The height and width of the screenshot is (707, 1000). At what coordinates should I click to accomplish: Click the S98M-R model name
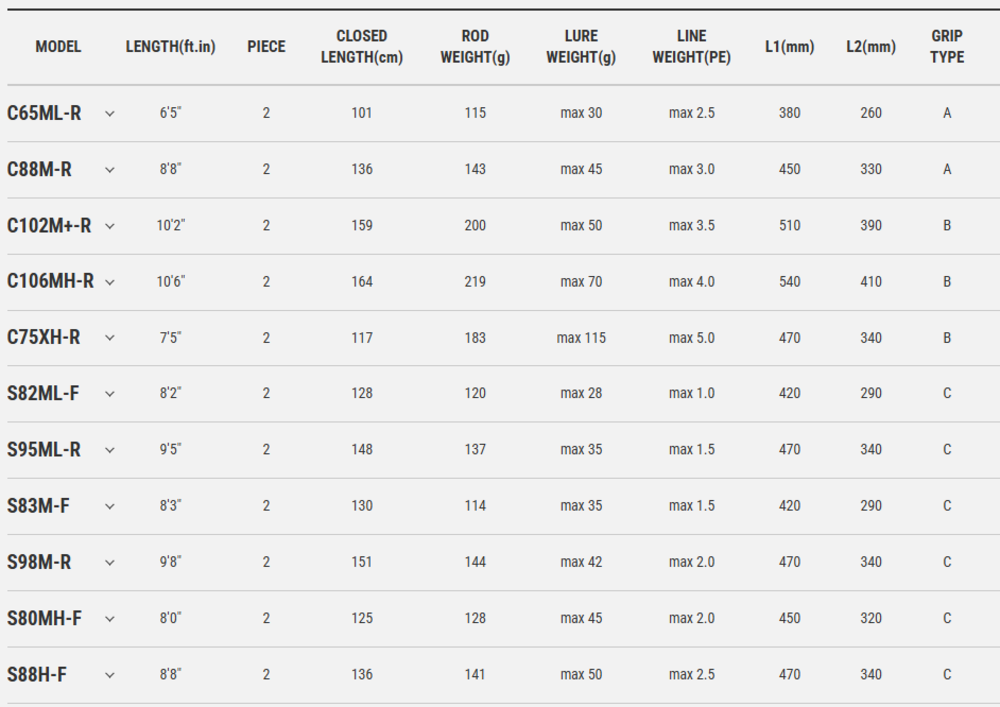[39, 562]
